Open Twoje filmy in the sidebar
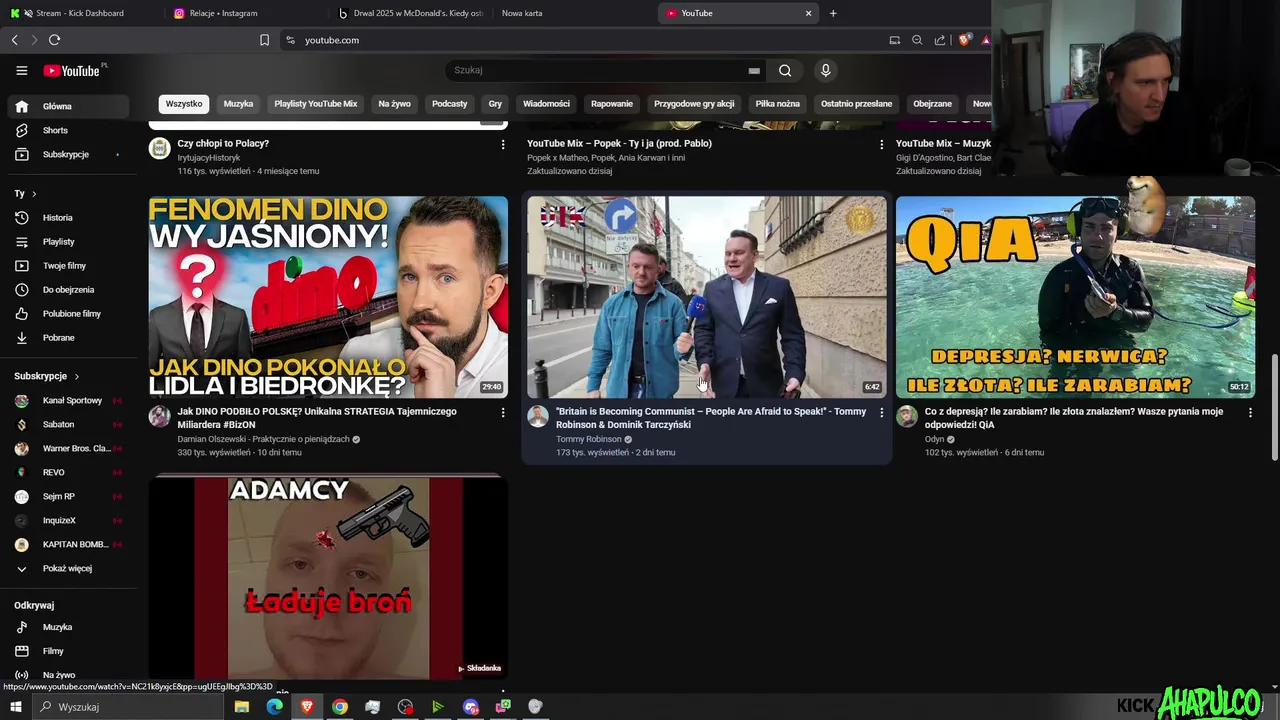The width and height of the screenshot is (1280, 720). click(68, 265)
